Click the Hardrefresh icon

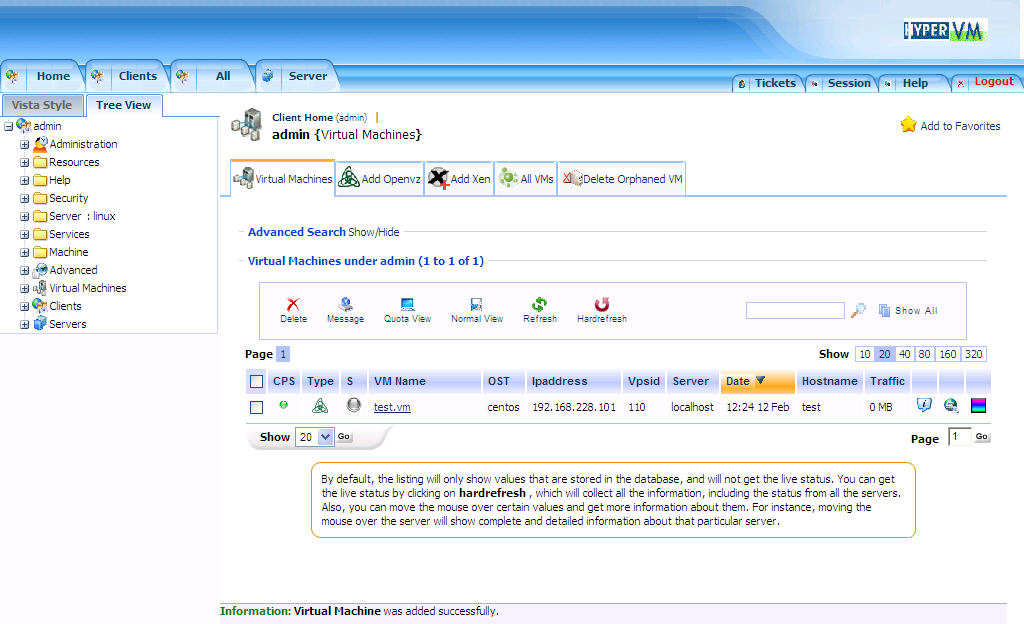[x=602, y=305]
